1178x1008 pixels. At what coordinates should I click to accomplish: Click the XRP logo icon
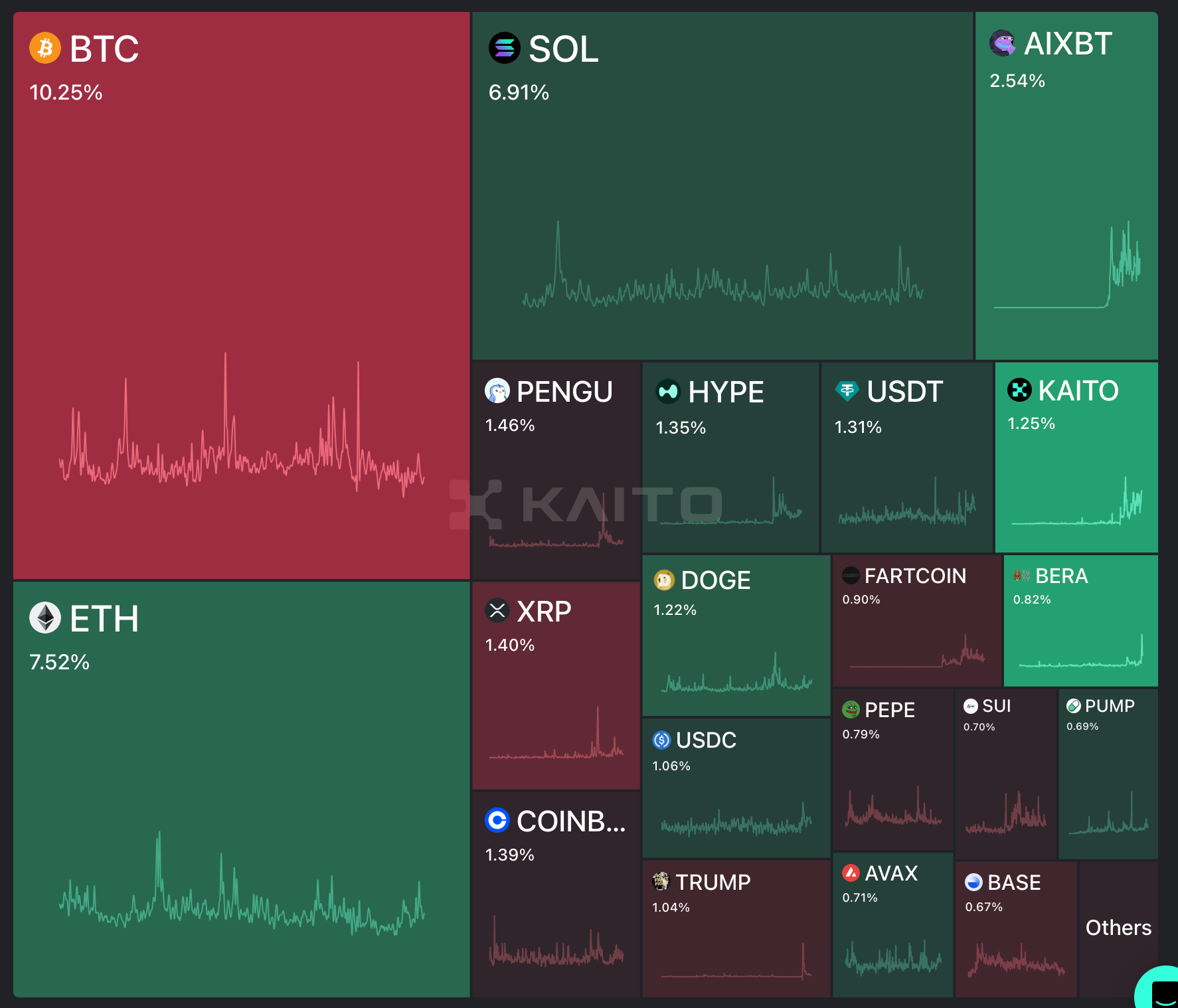coord(497,610)
